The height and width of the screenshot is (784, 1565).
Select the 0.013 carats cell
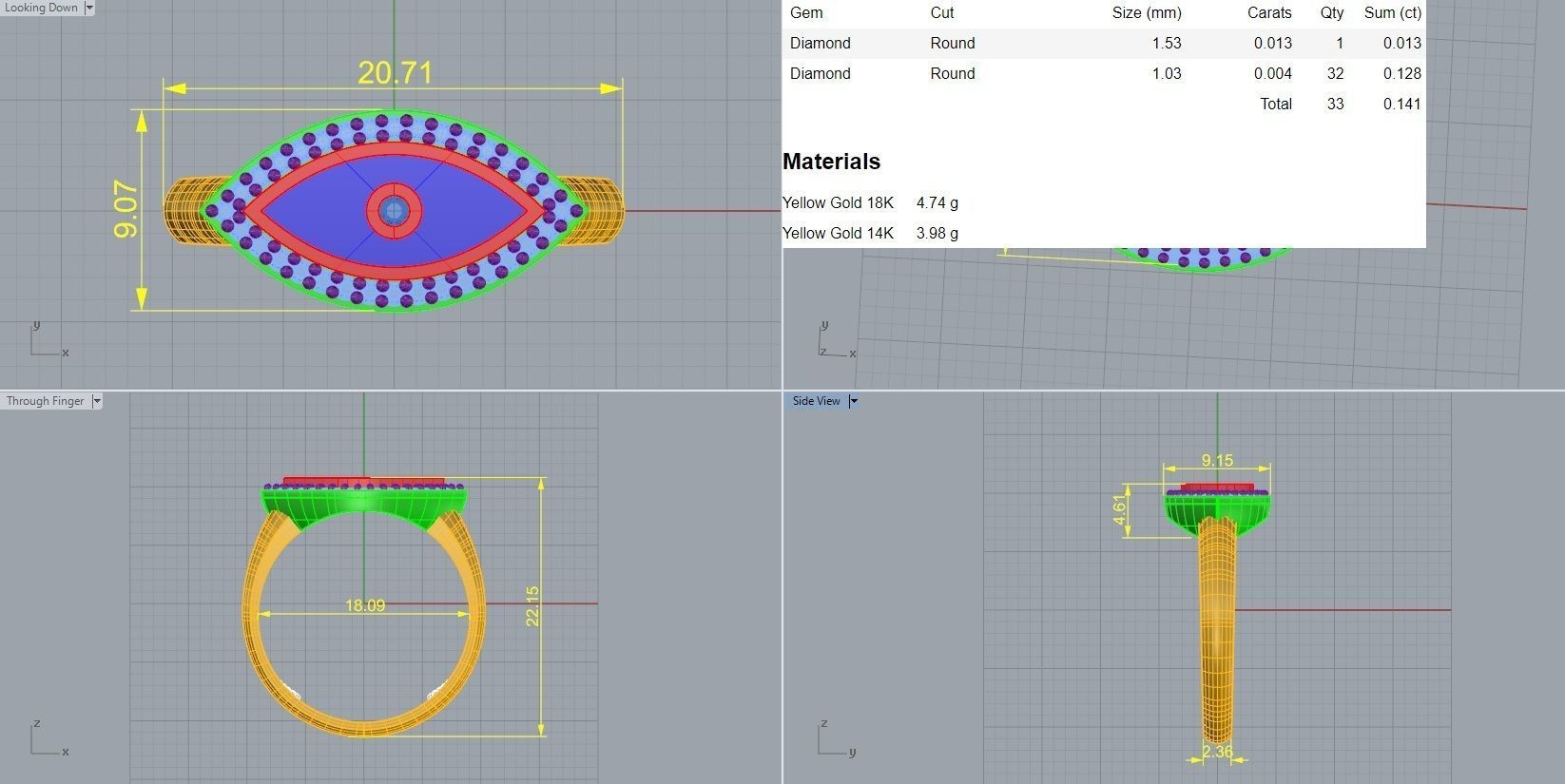pos(1273,43)
